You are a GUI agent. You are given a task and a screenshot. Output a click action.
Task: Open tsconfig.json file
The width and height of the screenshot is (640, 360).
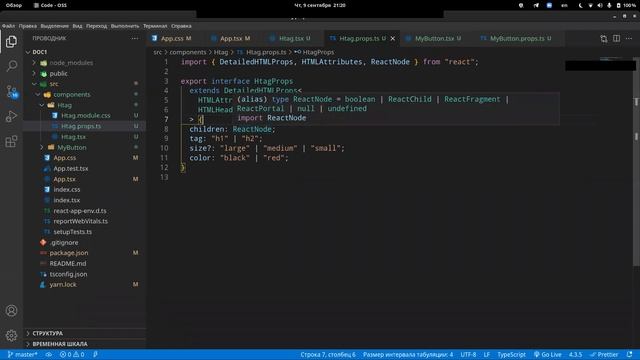68,274
